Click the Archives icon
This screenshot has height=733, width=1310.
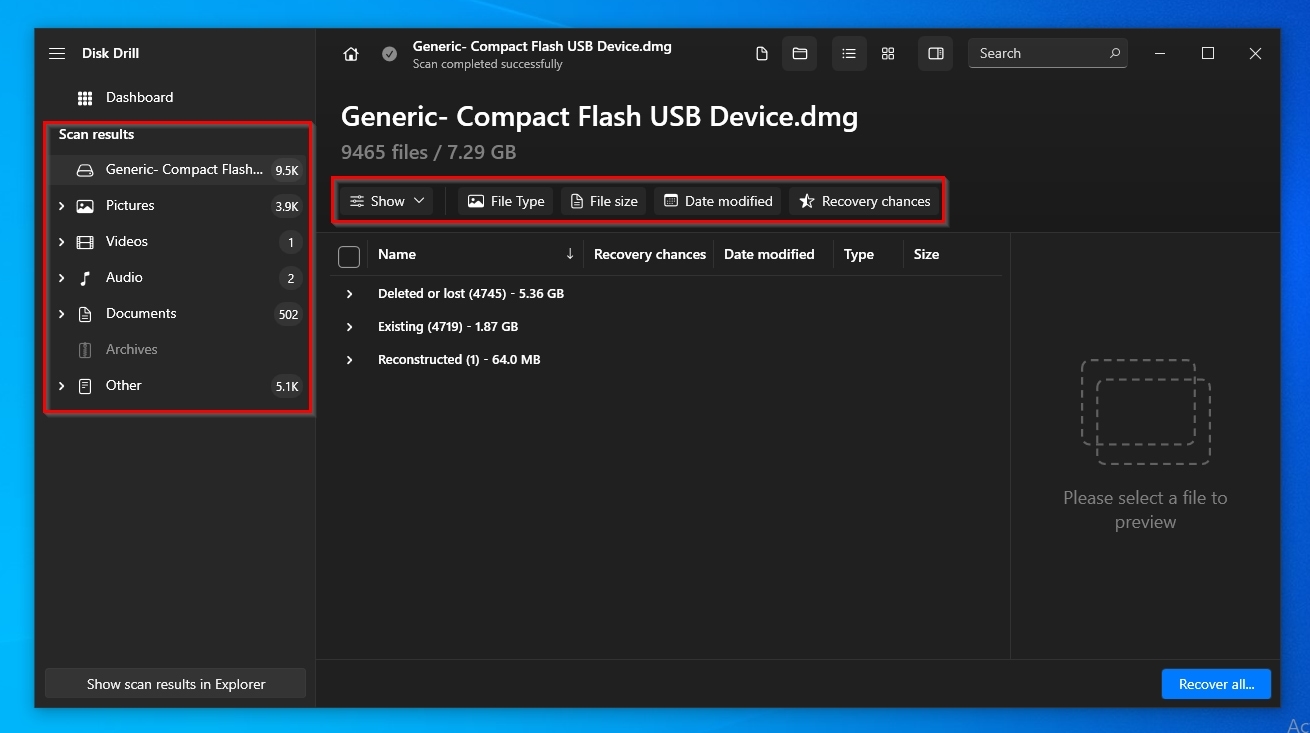[x=85, y=350]
